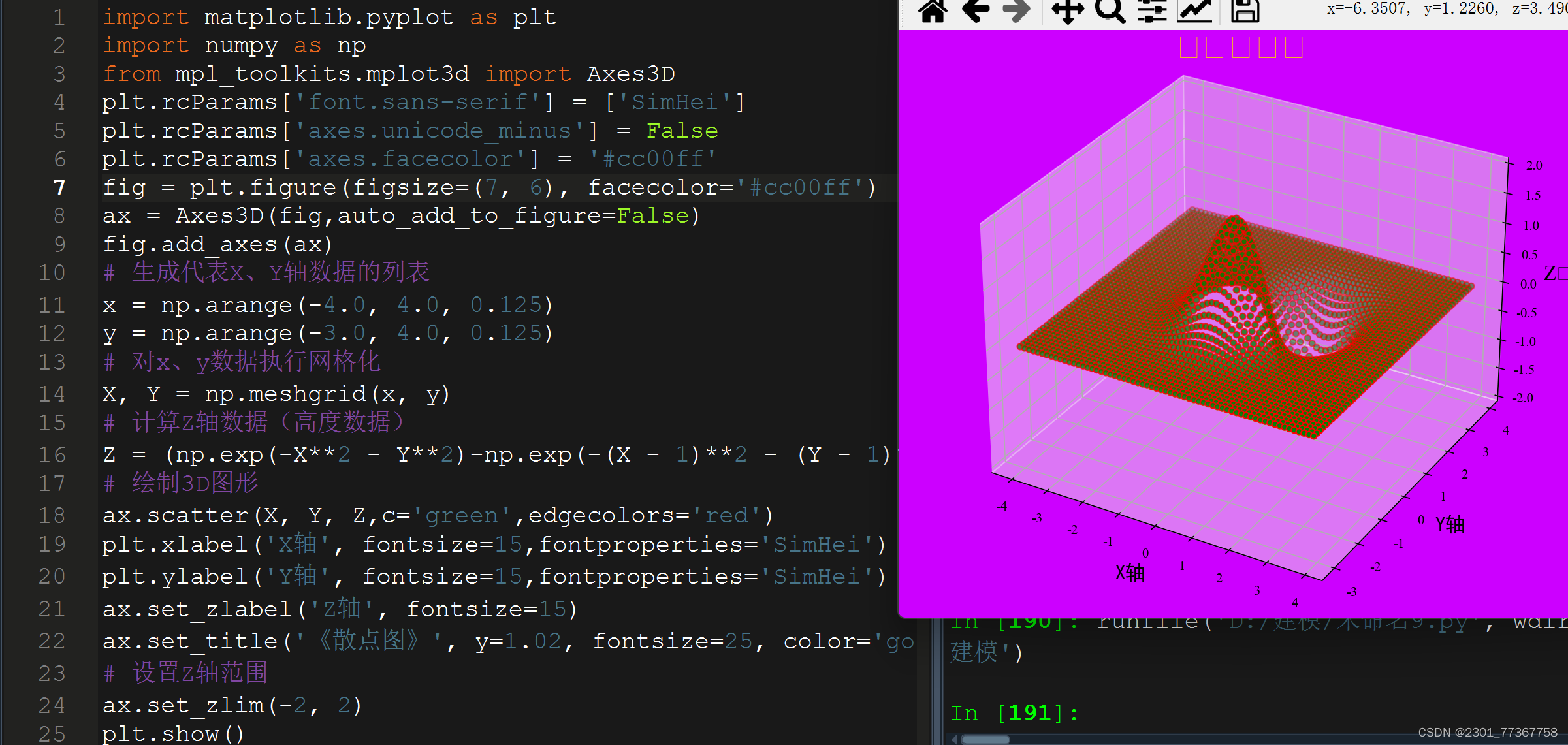Reset plot view with Home icon
The height and width of the screenshot is (745, 1568).
(x=932, y=10)
